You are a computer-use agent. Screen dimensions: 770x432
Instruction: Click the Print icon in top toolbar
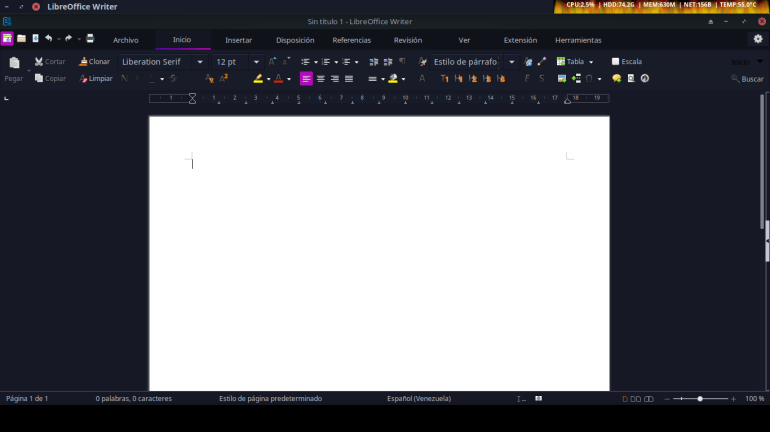click(x=90, y=39)
